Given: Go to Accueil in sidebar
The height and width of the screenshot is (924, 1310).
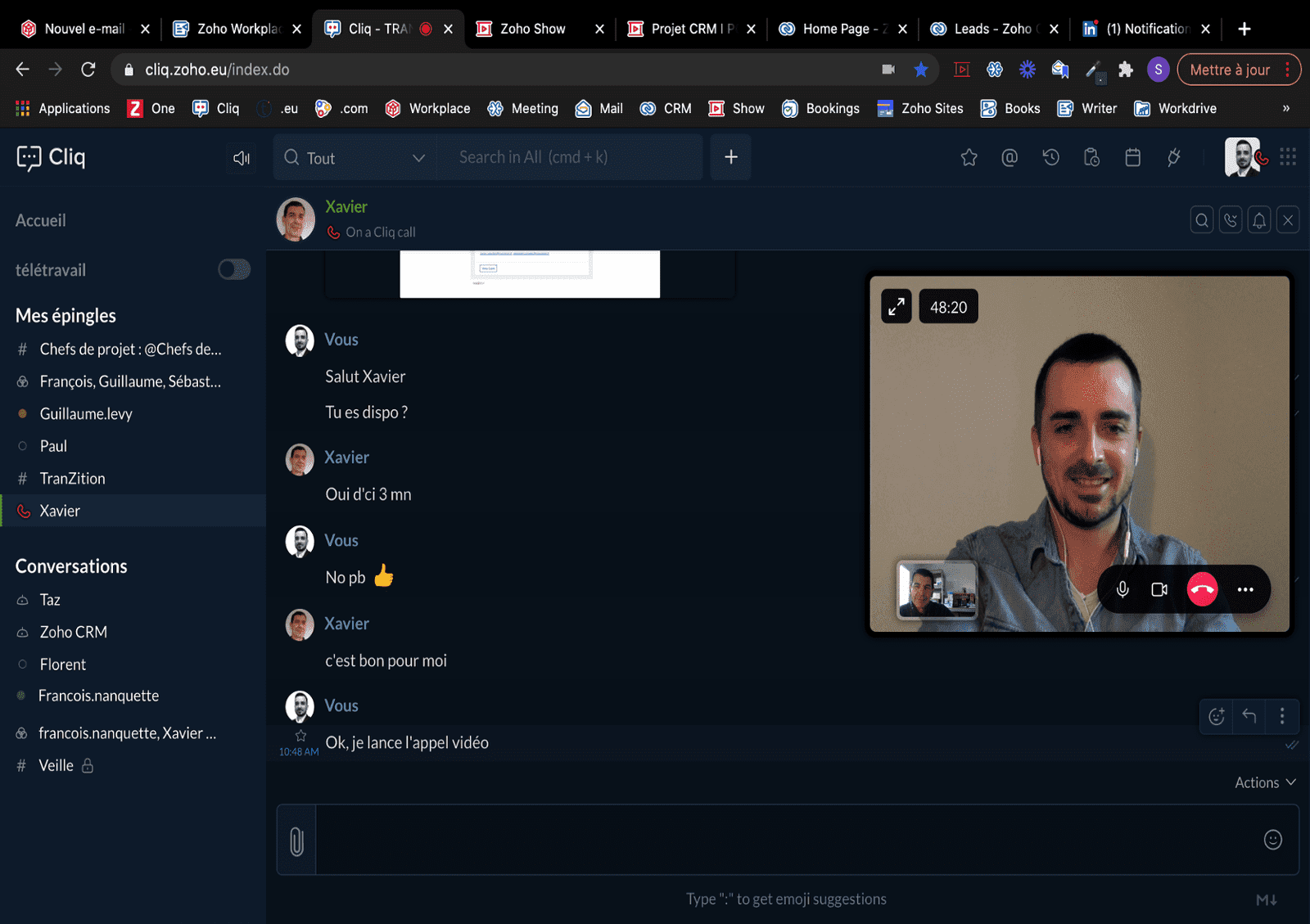Looking at the screenshot, I should [x=41, y=220].
